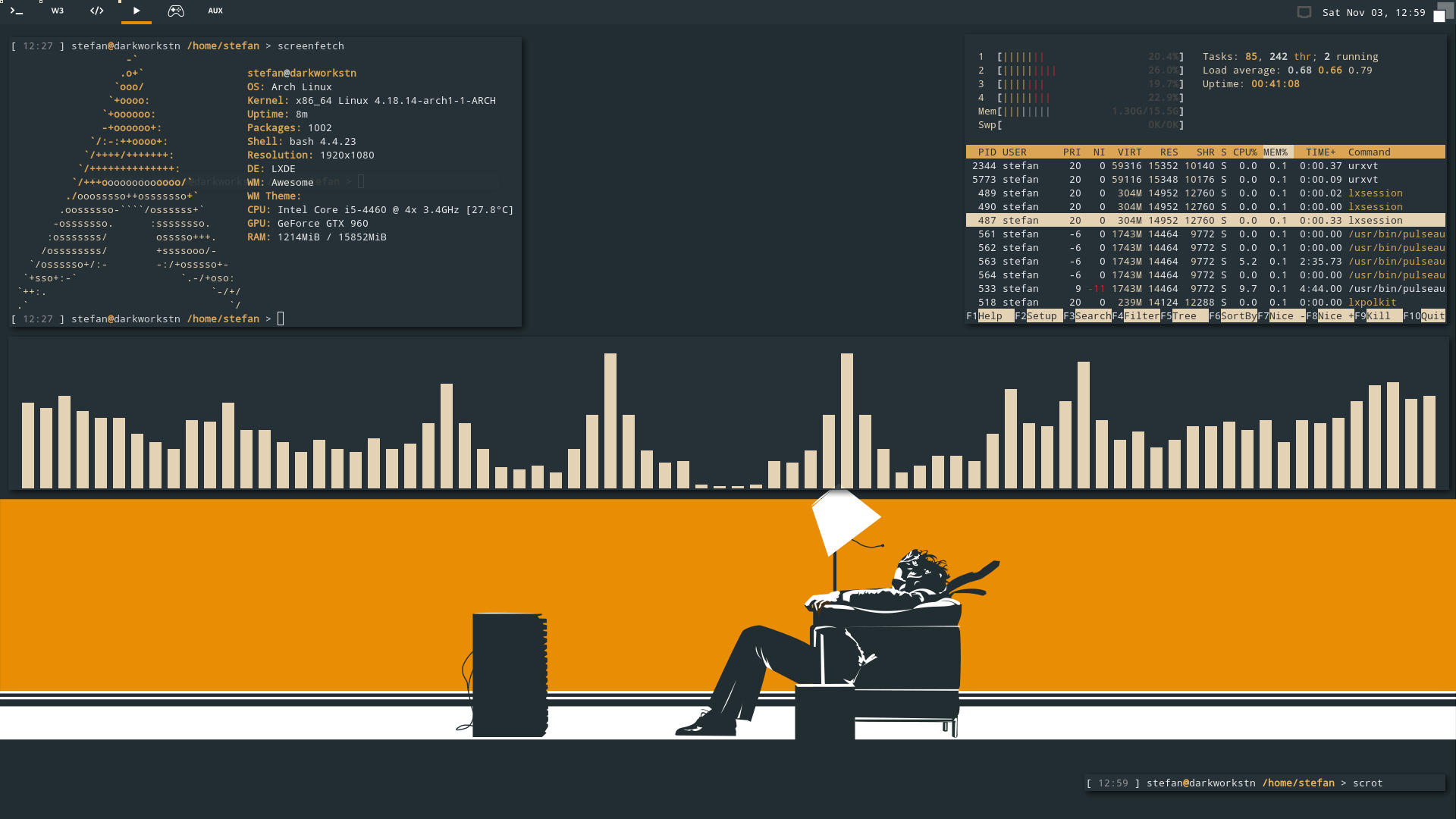Select the play-icon media tag
This screenshot has height=819, width=1456.
coord(136,11)
